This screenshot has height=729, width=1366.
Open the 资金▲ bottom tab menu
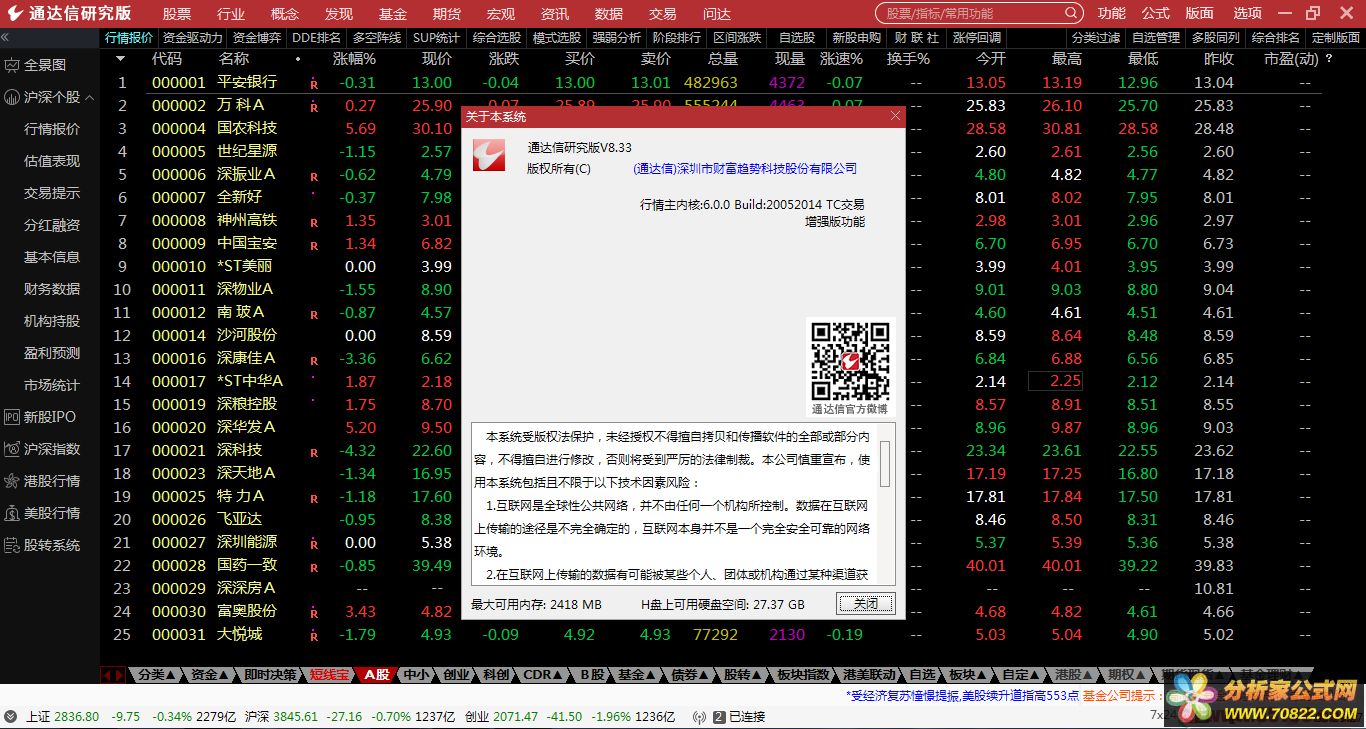(211, 675)
